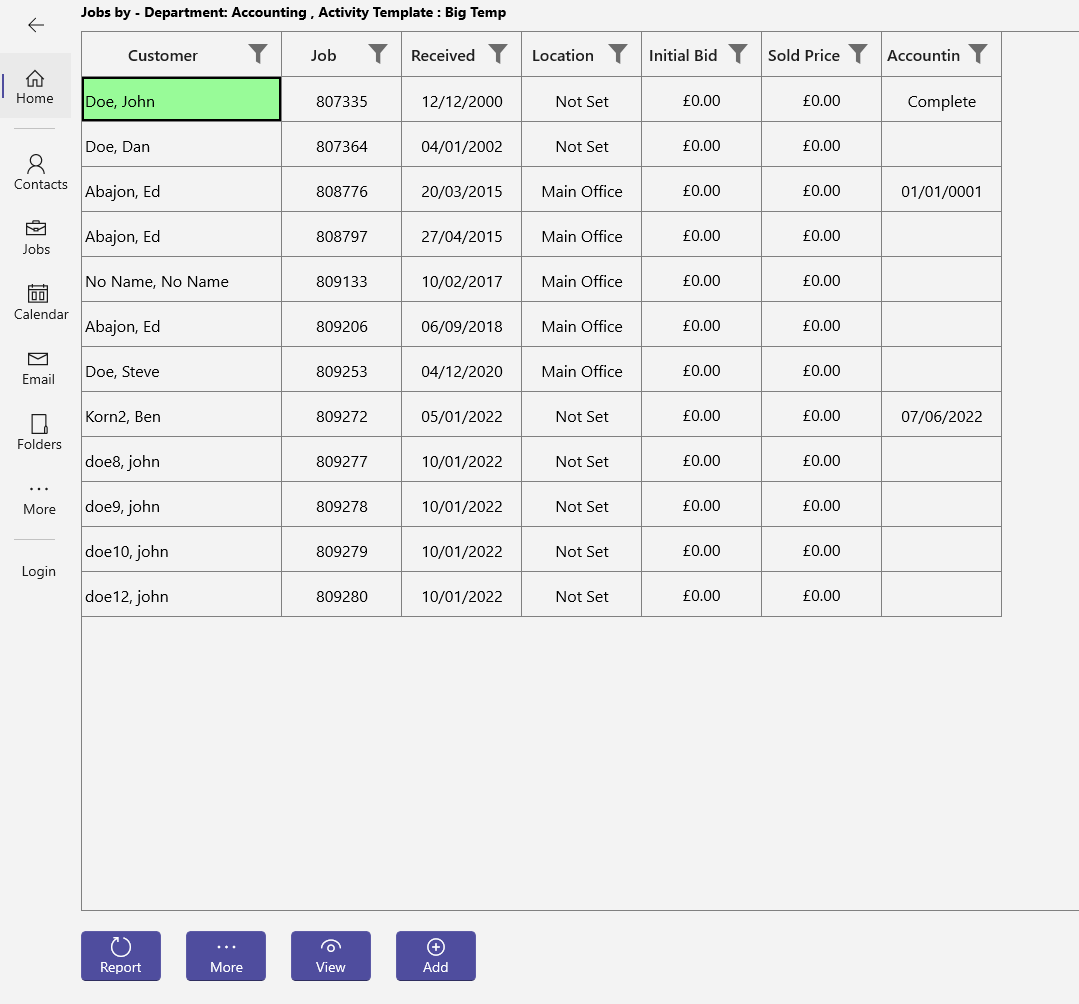Click the View button

point(331,956)
